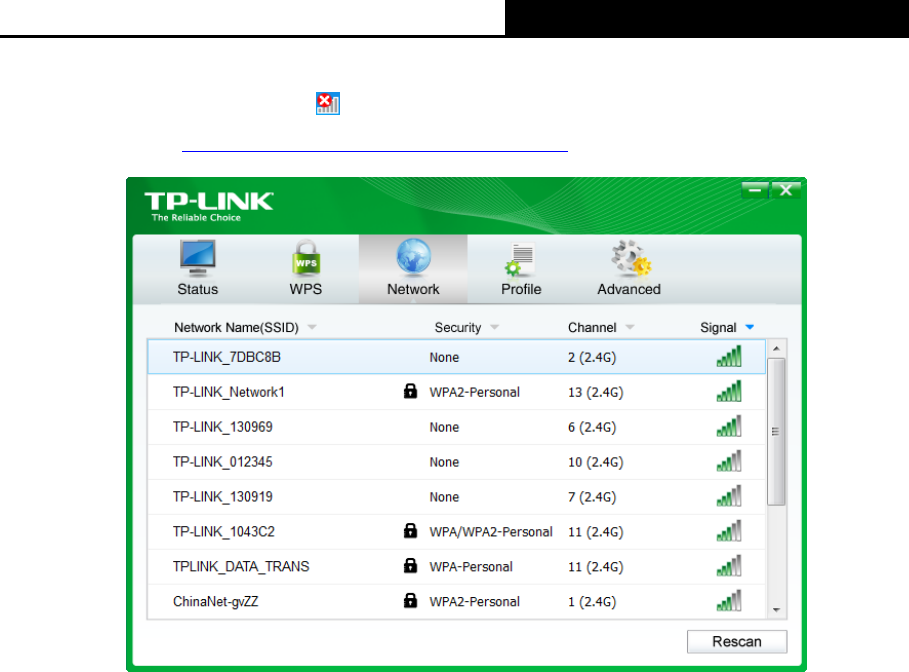Click signal bars of TP-LINK_7DBC8B

tap(729, 356)
